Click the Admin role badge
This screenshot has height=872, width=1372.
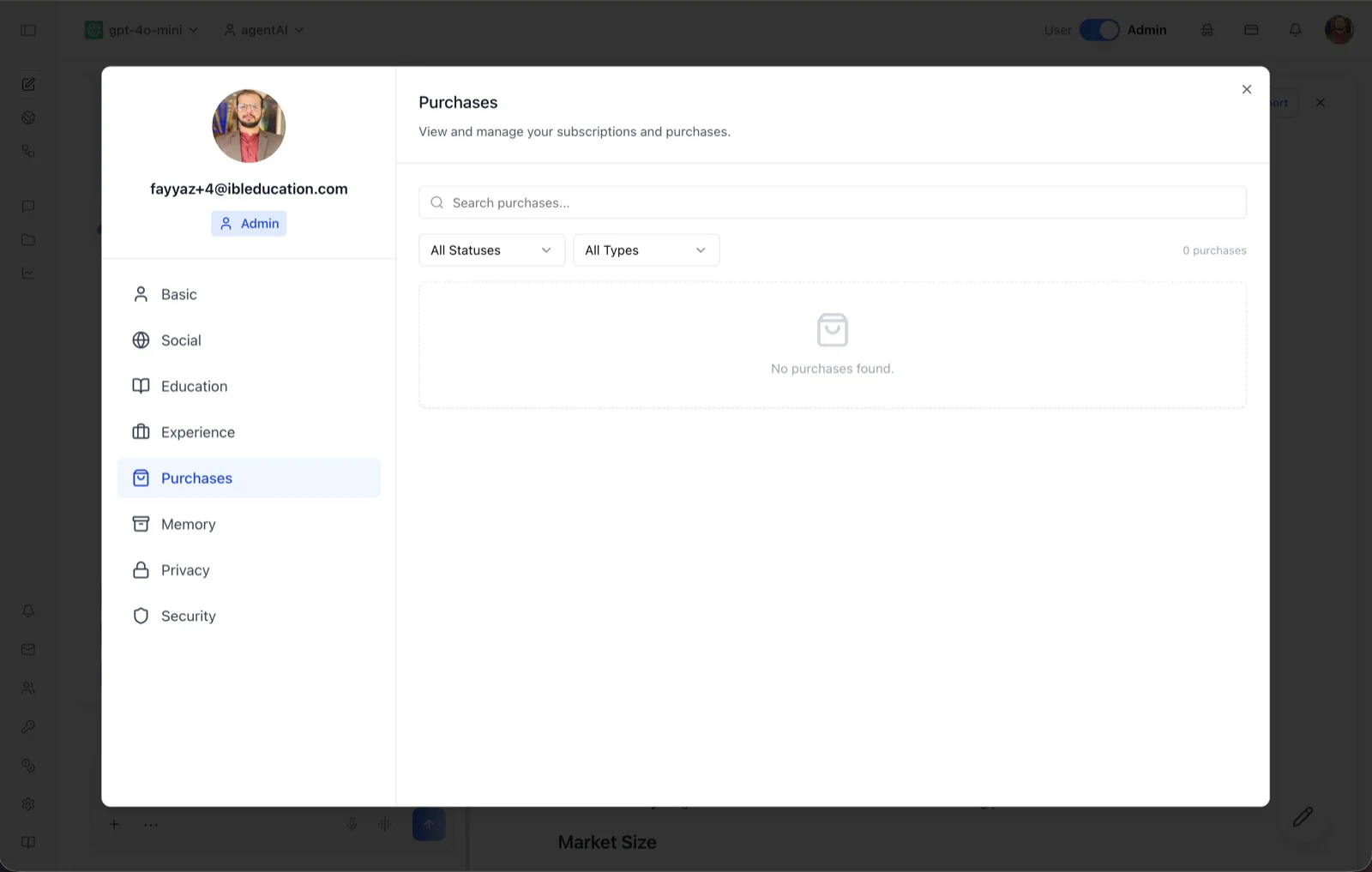[x=249, y=224]
